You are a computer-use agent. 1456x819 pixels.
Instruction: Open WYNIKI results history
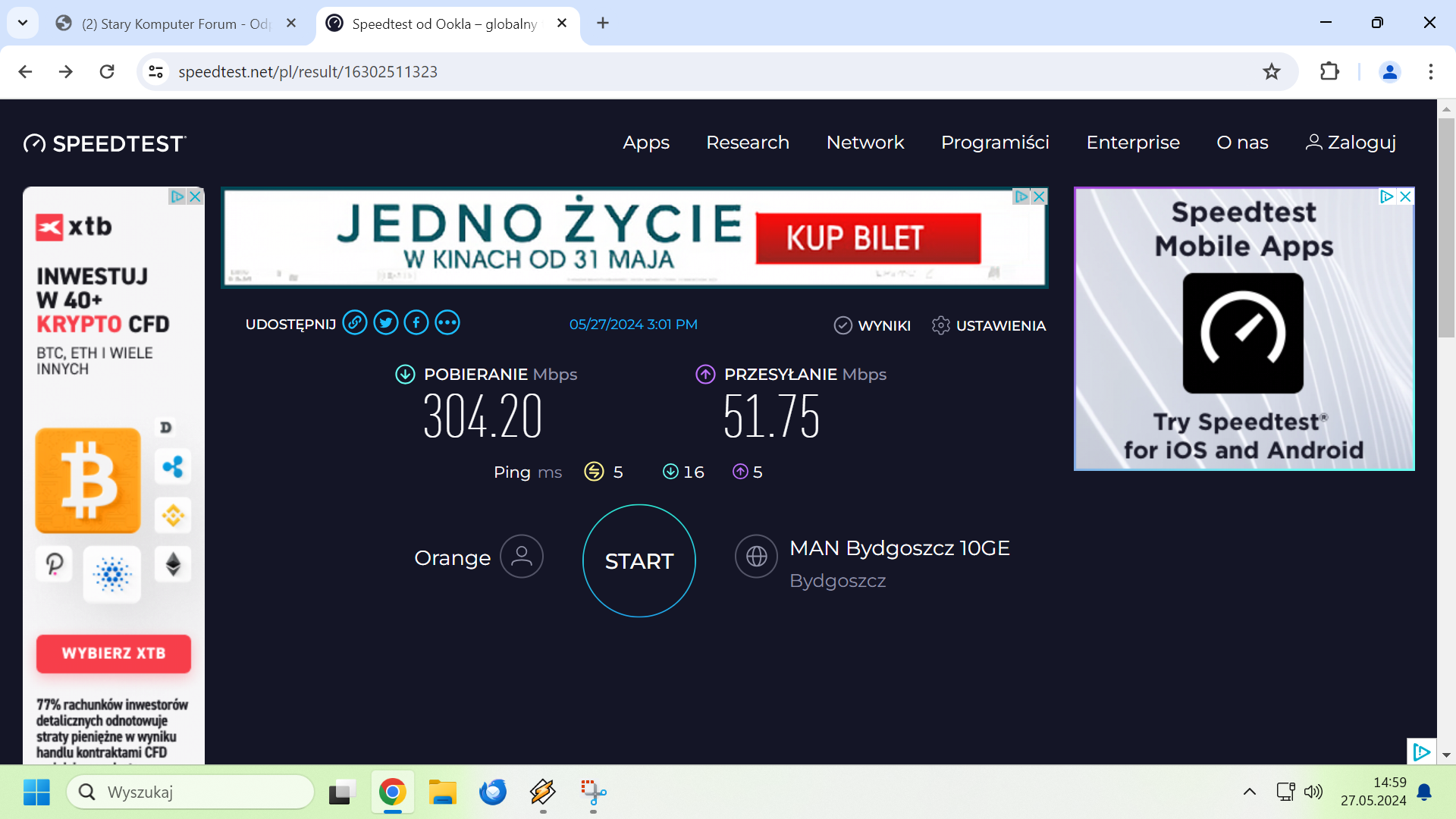click(872, 325)
